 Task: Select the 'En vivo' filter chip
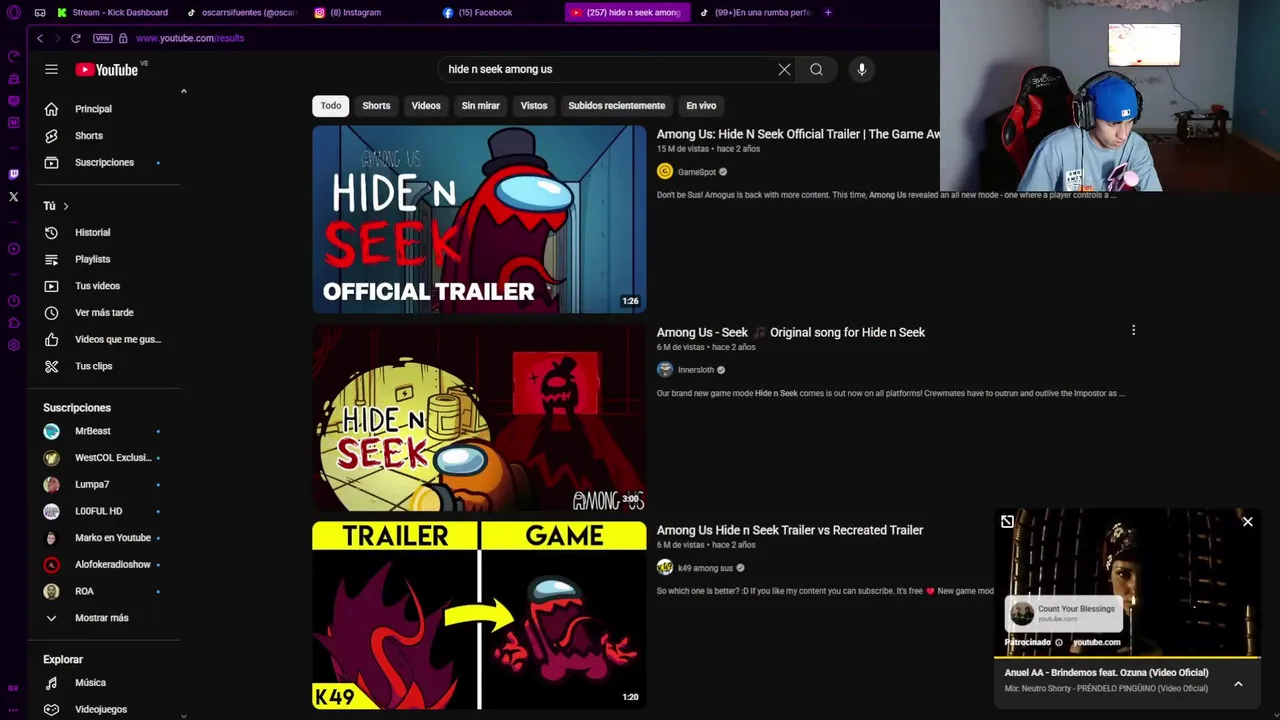tap(701, 106)
